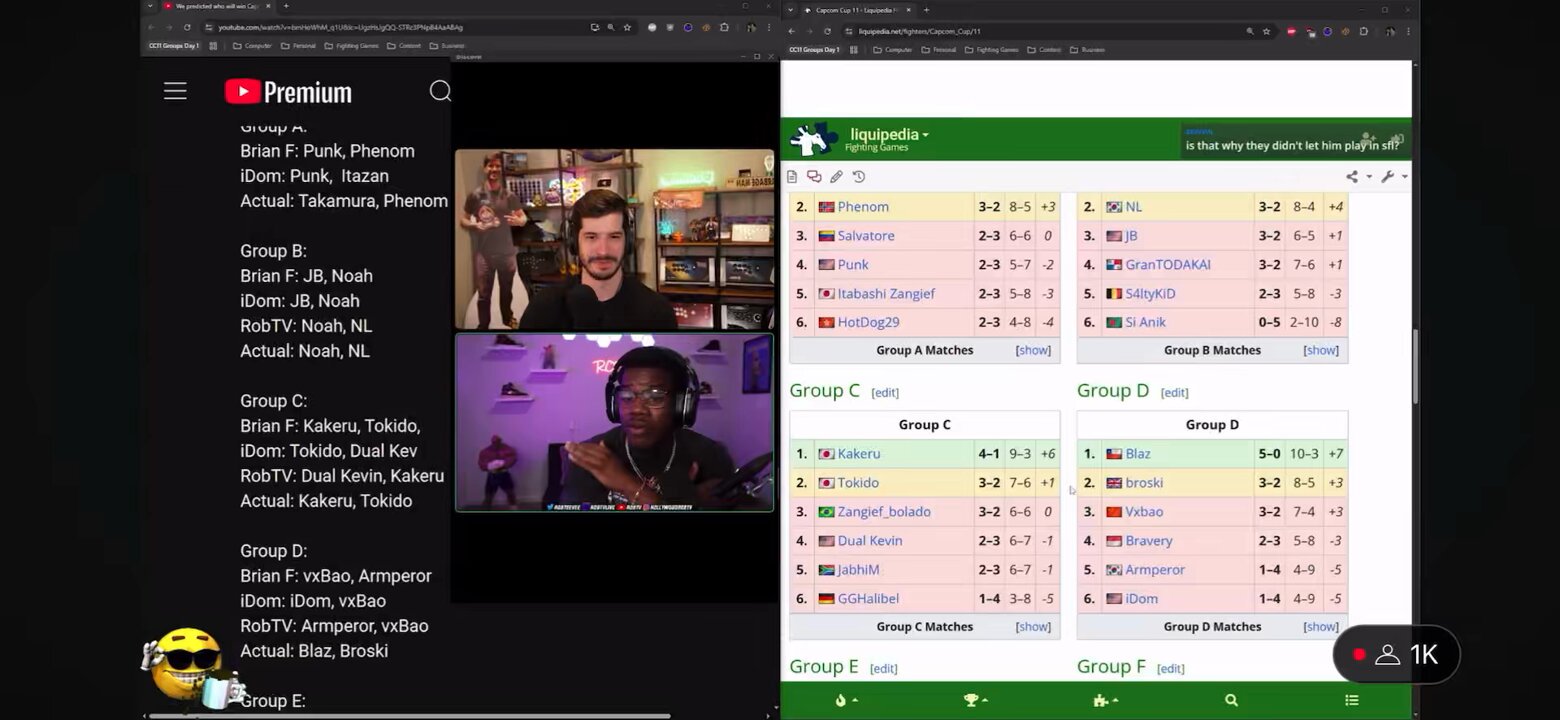The width and height of the screenshot is (1560, 720).
Task: Click the 1K live viewer count badge
Action: click(1397, 655)
